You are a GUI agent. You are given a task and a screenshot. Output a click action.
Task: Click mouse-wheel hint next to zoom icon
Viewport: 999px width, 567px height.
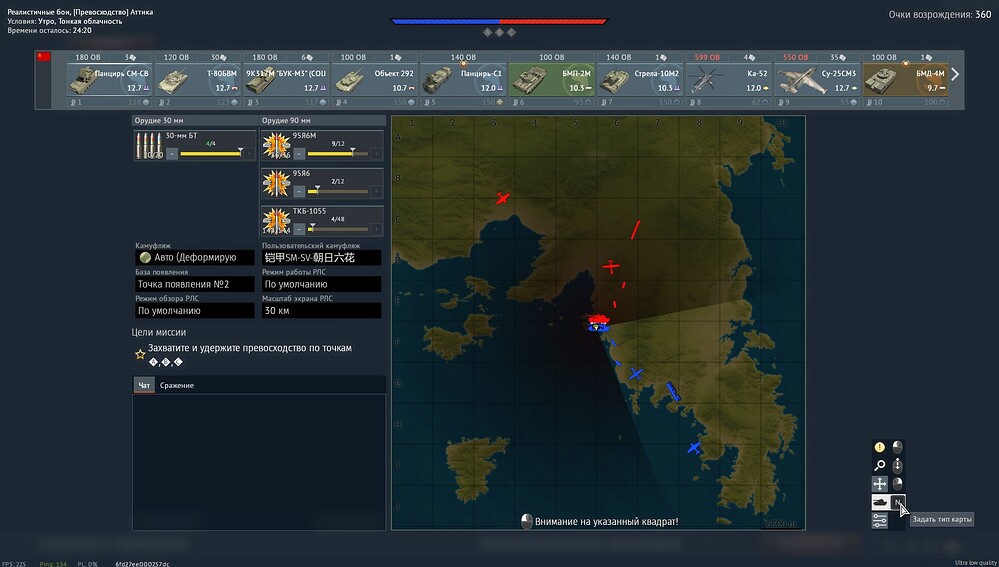tap(897, 466)
